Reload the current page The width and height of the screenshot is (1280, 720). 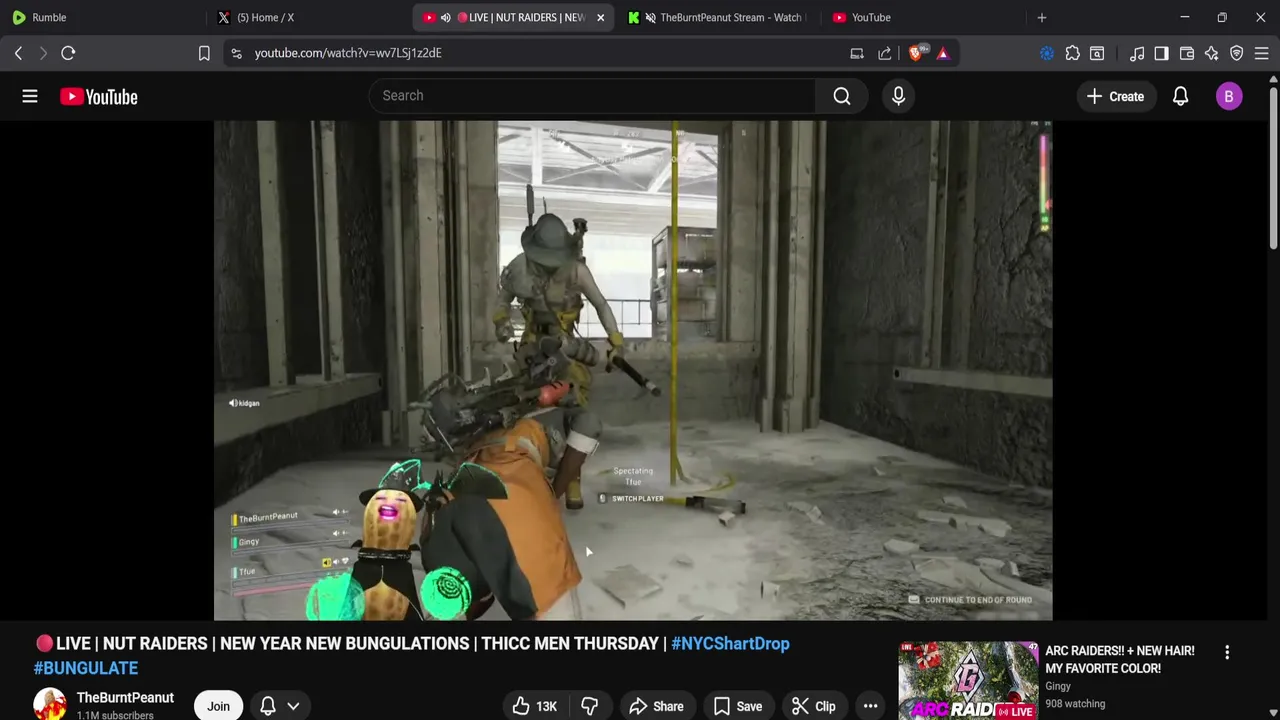(x=68, y=53)
